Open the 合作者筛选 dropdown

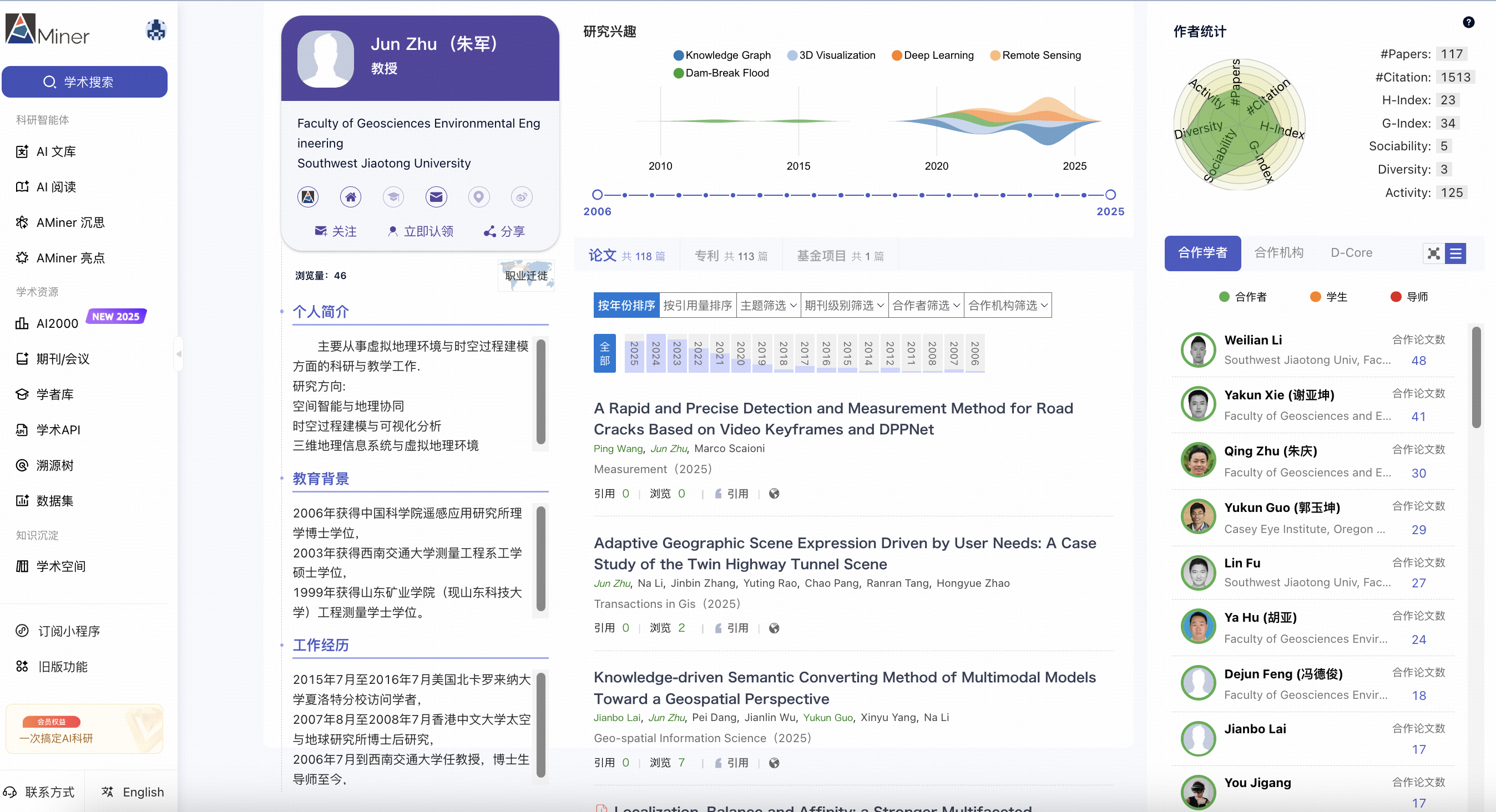coord(924,304)
